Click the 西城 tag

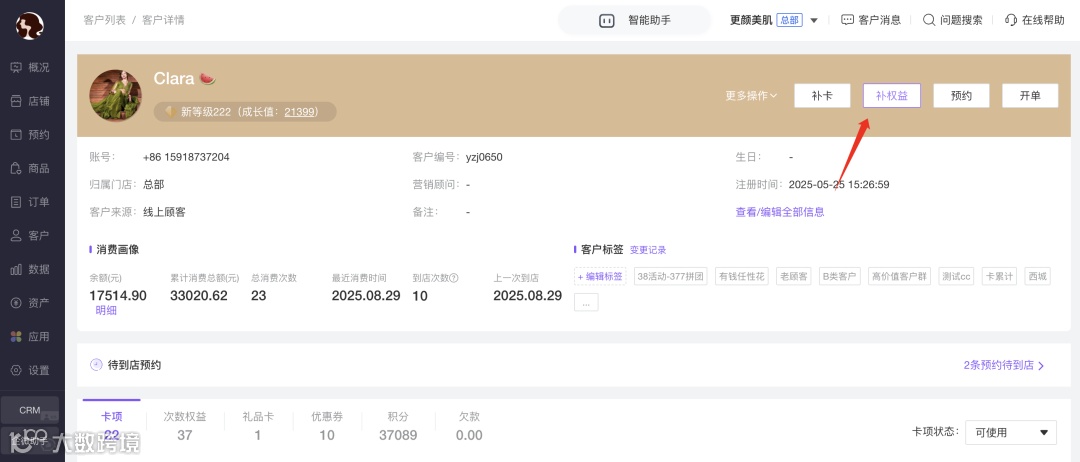point(1037,277)
